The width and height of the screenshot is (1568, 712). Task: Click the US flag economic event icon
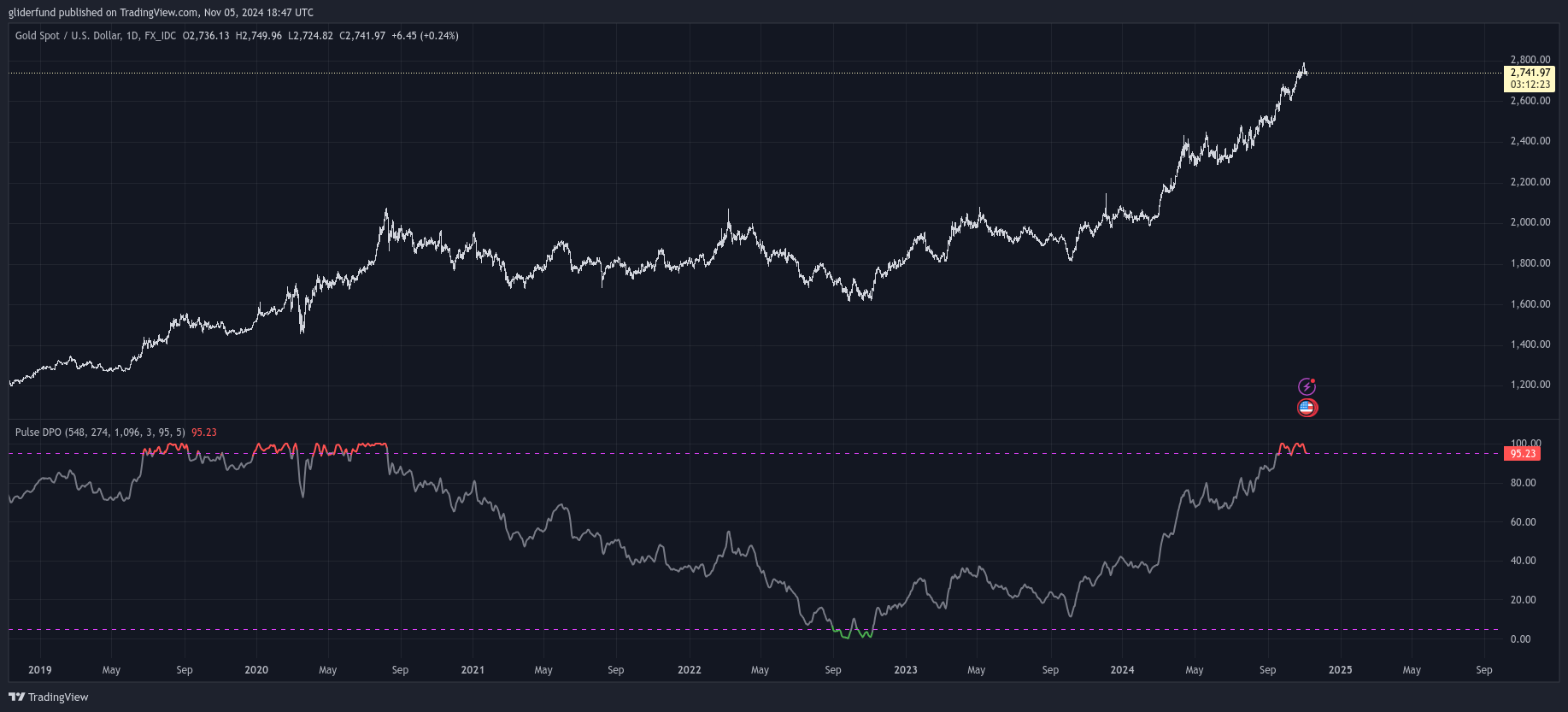[x=1307, y=408]
